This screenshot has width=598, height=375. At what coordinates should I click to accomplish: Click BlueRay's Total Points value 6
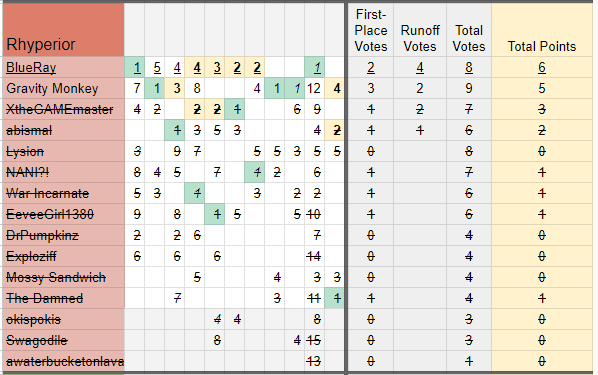542,68
